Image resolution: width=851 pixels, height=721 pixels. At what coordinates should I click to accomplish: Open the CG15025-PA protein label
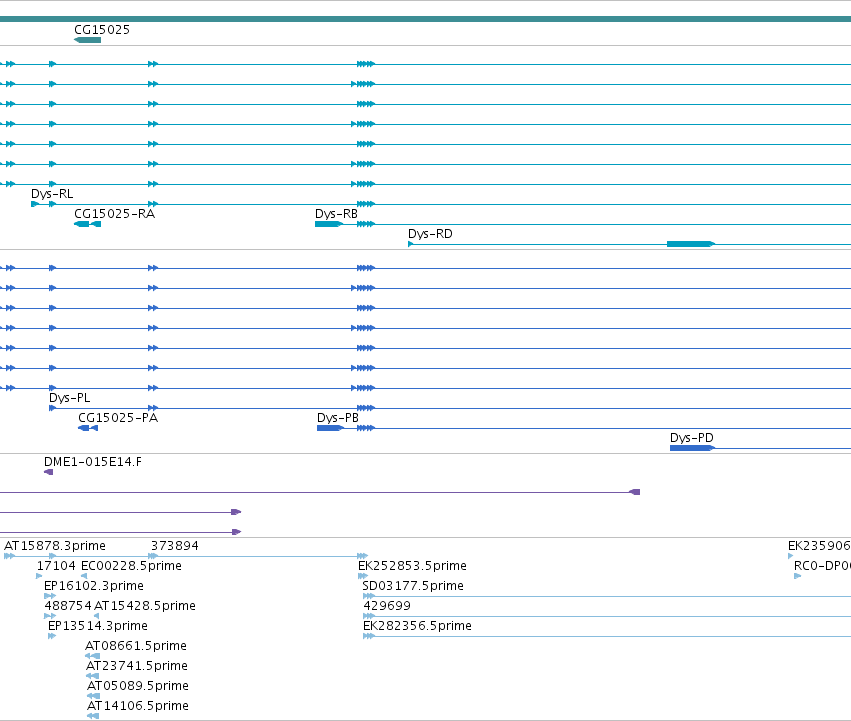118,418
